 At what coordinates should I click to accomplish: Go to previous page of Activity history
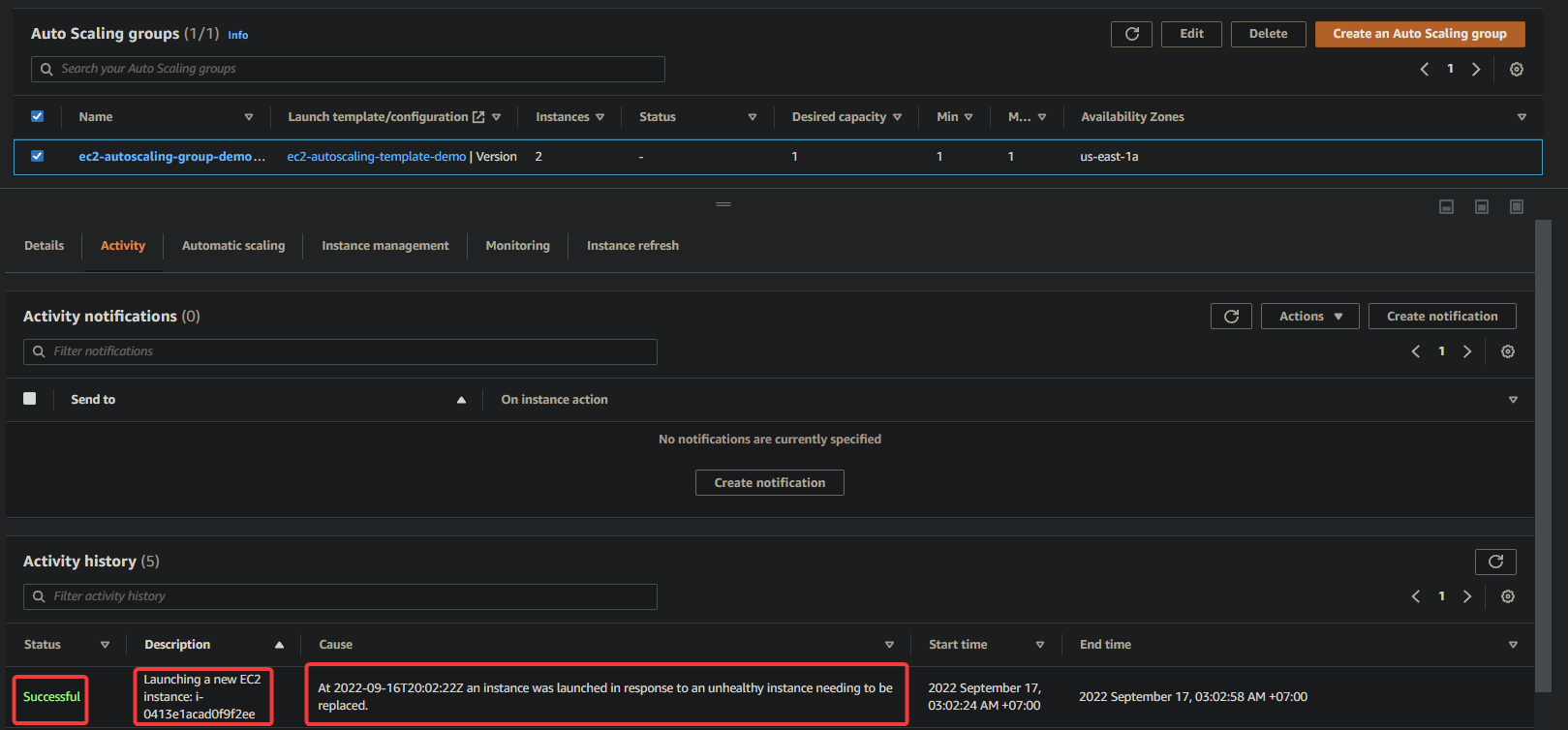click(1416, 596)
